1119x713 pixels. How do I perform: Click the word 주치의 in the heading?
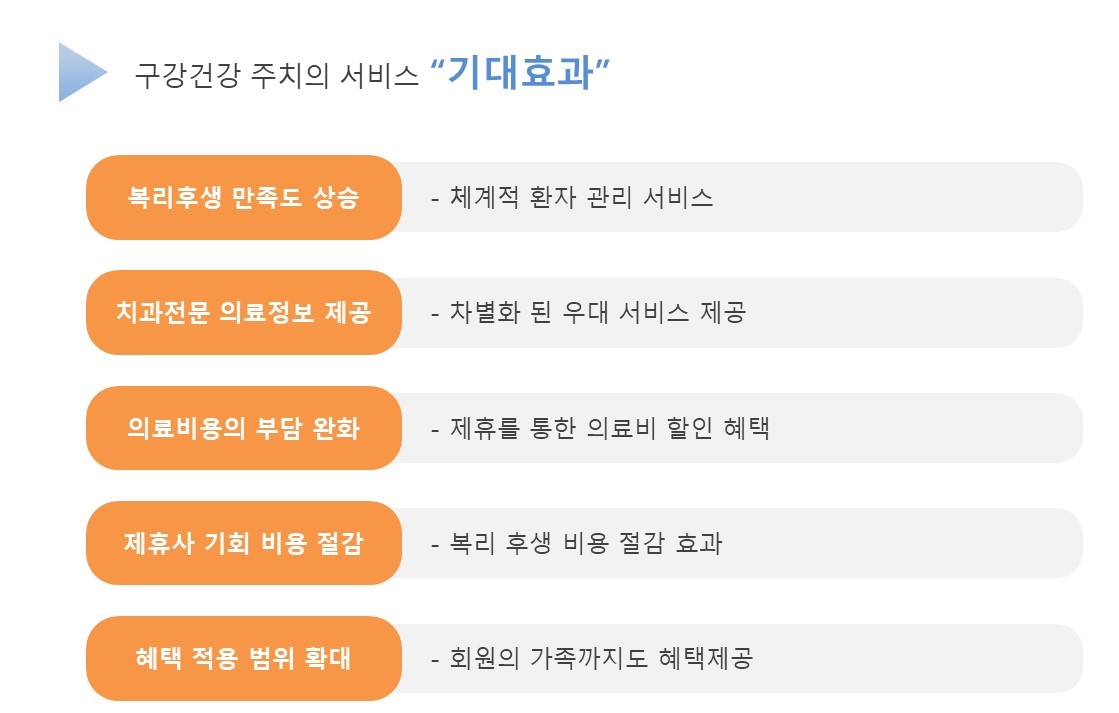tap(290, 75)
